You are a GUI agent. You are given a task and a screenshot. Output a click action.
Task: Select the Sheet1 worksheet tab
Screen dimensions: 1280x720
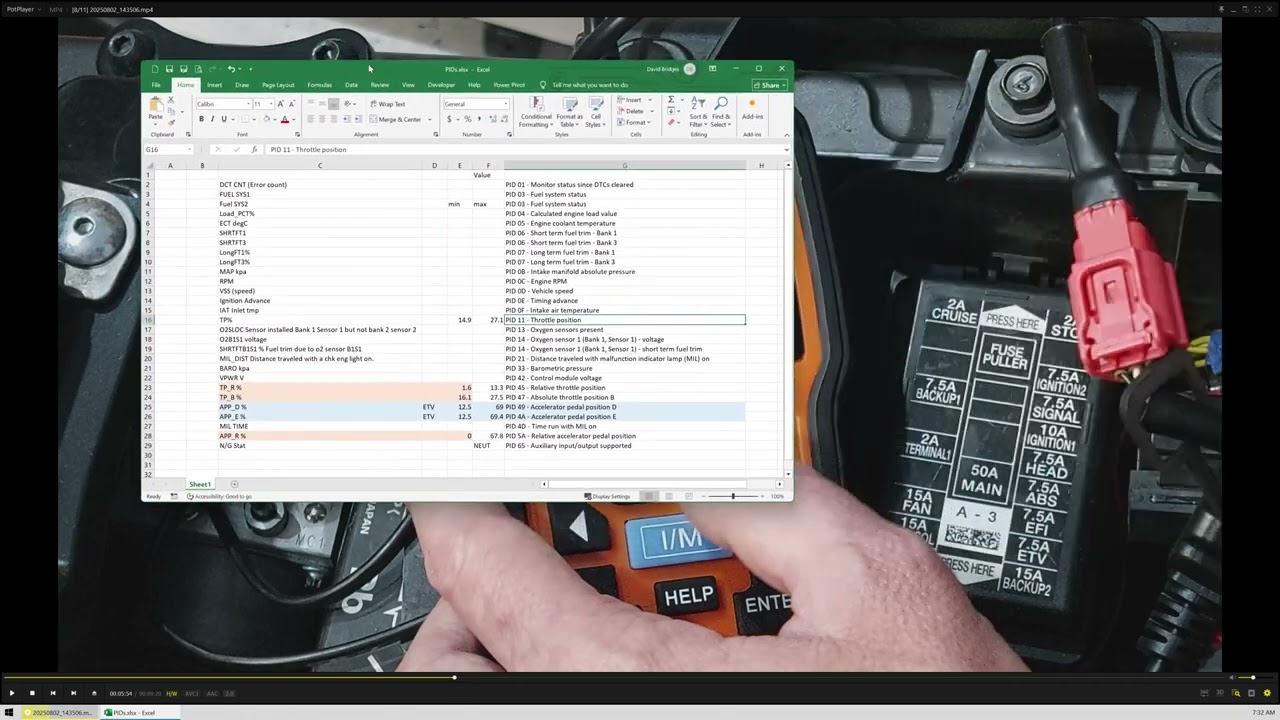tap(200, 484)
